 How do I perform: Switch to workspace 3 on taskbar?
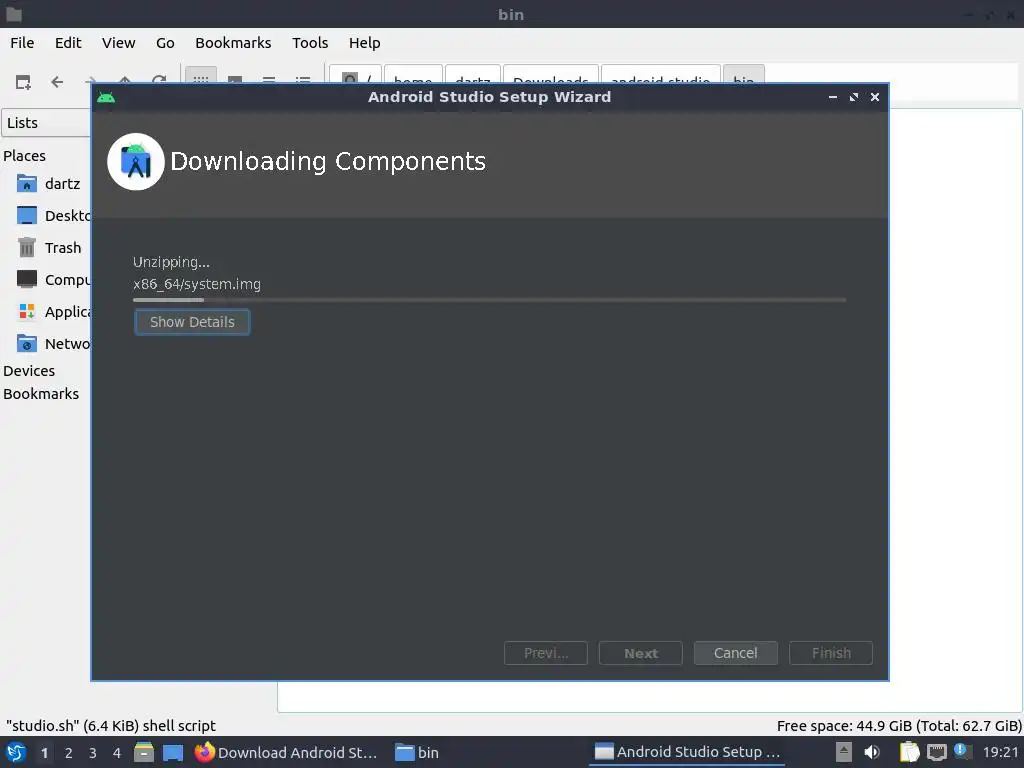(93, 753)
